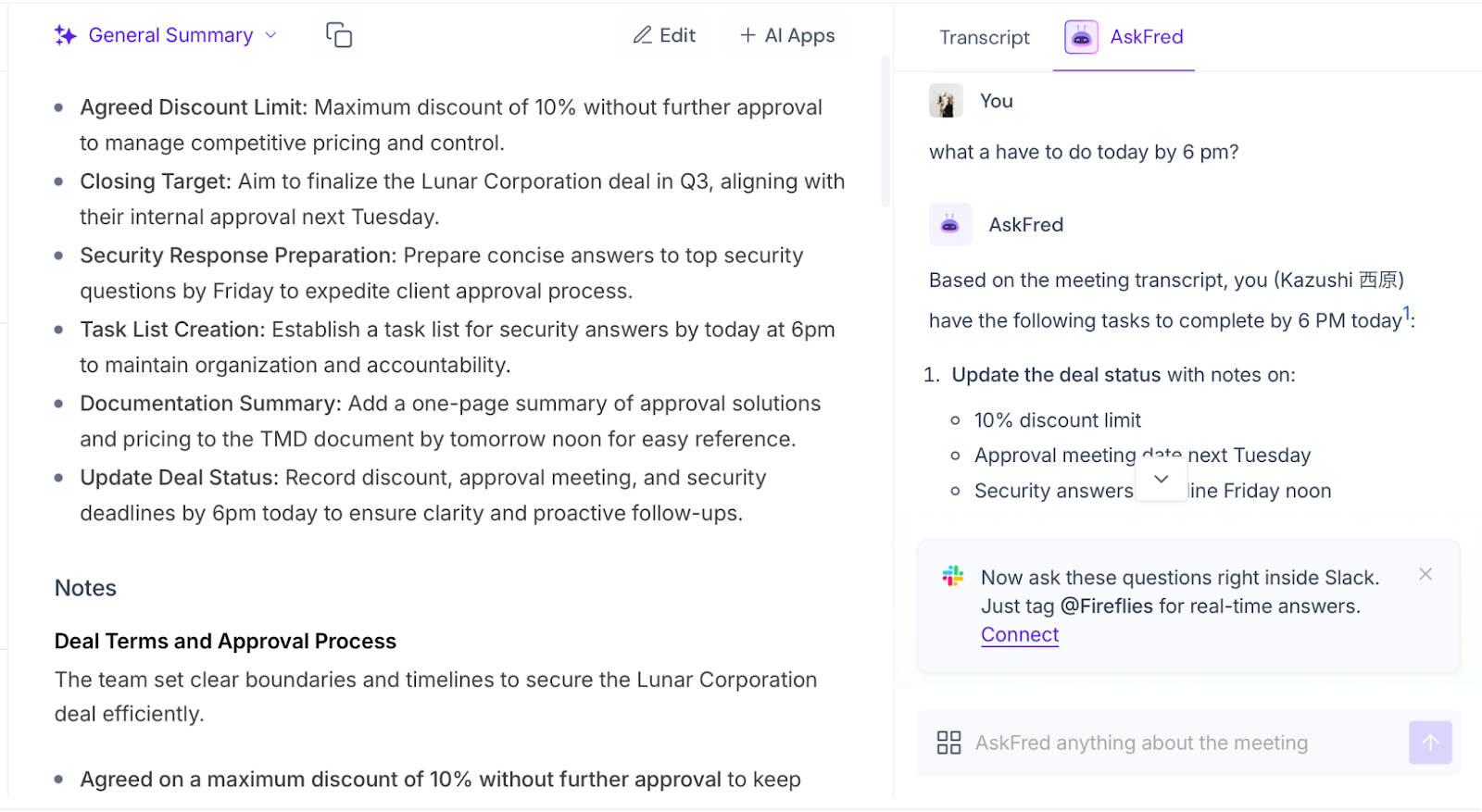
Task: Switch to the Transcript tab
Action: [x=984, y=38]
